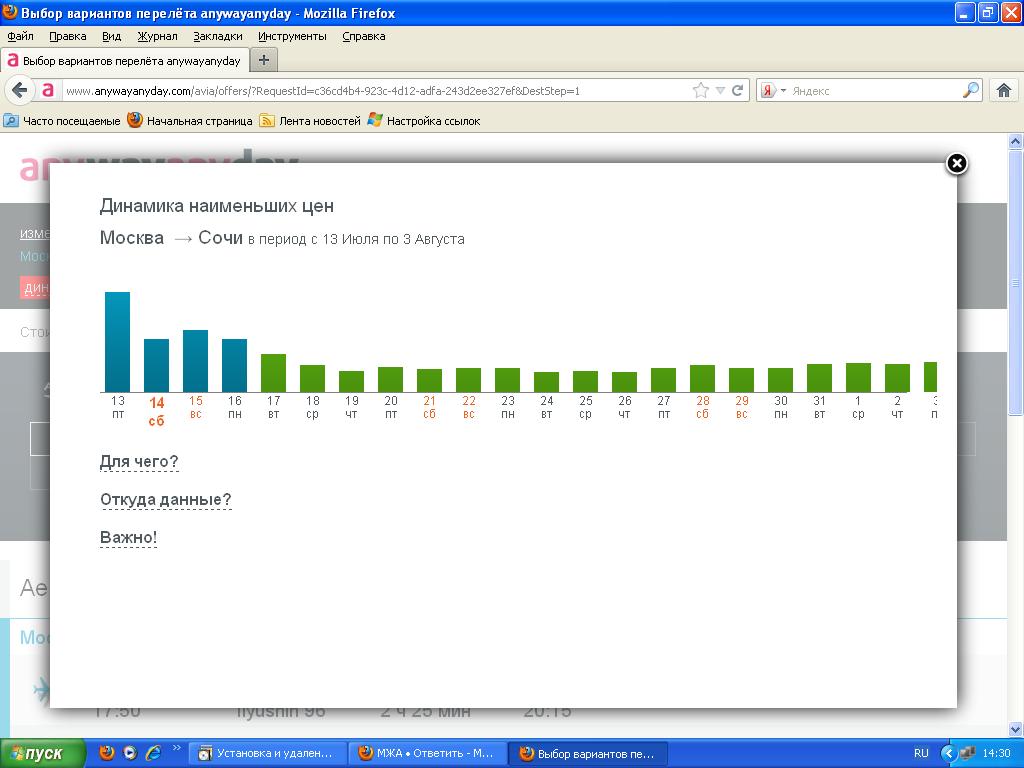This screenshot has height=768, width=1024.
Task: Open the Инструменты menu
Action: point(292,36)
